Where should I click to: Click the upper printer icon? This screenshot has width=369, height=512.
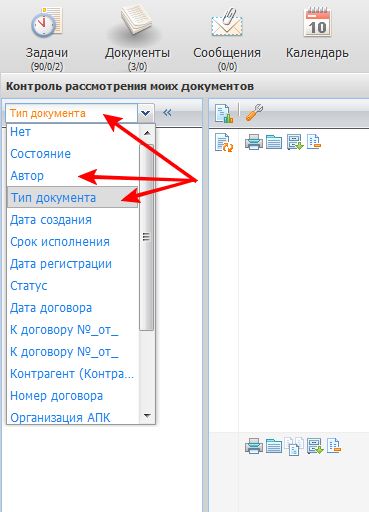pyautogui.click(x=254, y=142)
